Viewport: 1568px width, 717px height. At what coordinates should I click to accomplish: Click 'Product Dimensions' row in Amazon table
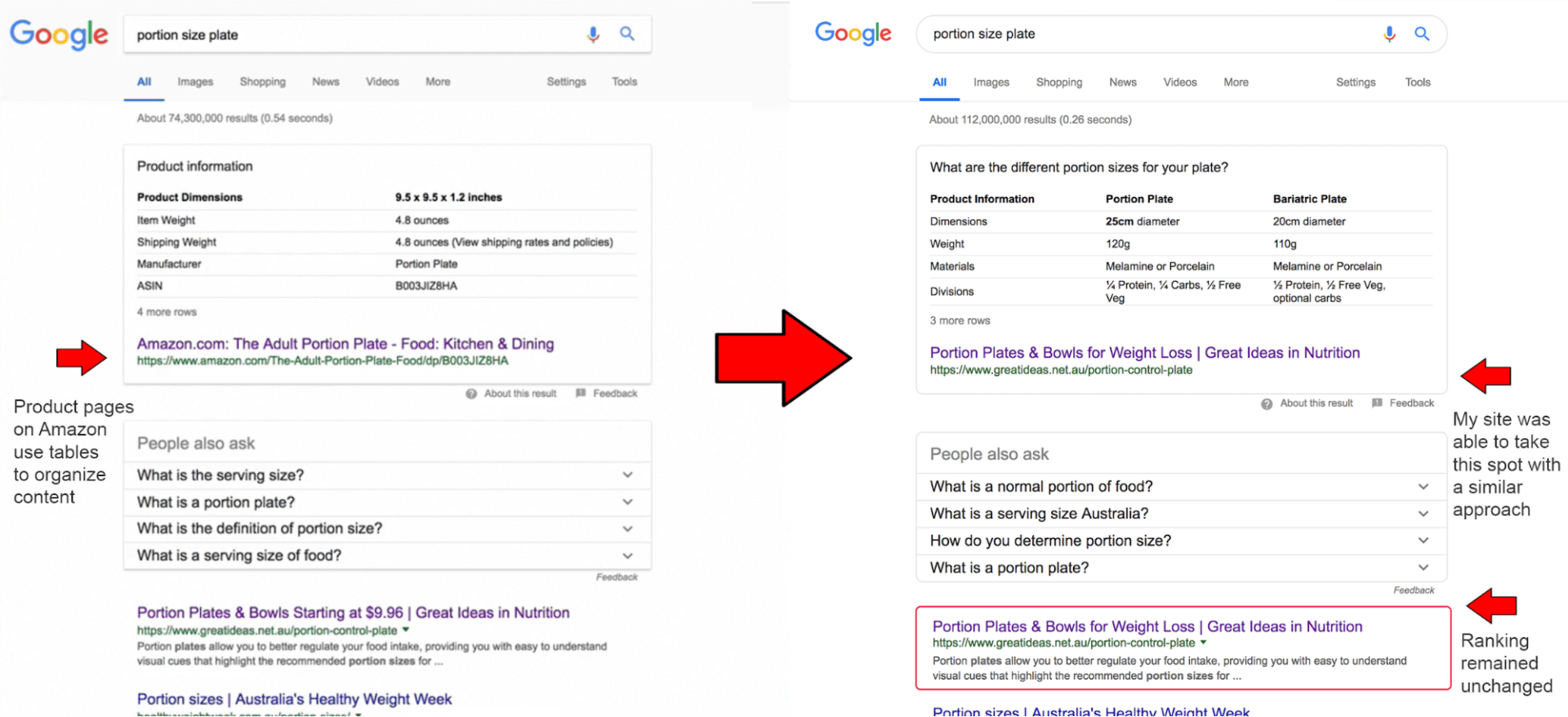point(387,198)
